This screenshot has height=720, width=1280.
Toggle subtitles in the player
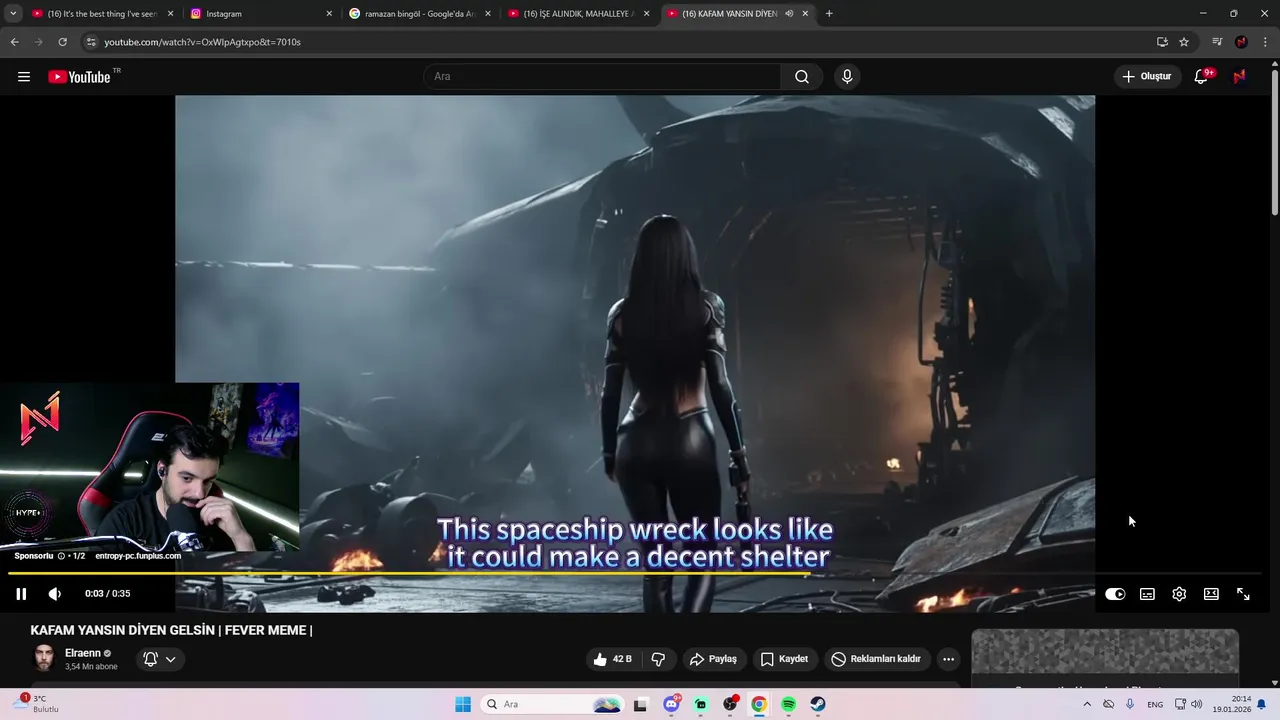coord(1147,594)
